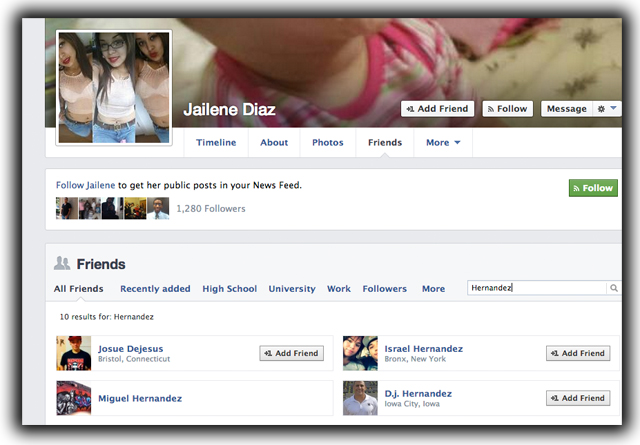Go to the Photos tab
Image resolution: width=640 pixels, height=445 pixels.
[x=327, y=143]
